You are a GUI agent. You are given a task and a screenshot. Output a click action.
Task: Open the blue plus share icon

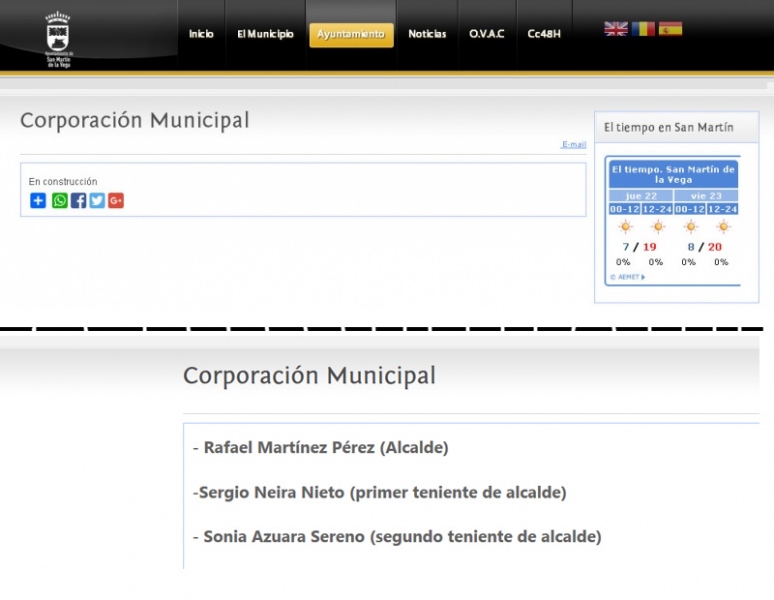click(x=38, y=201)
